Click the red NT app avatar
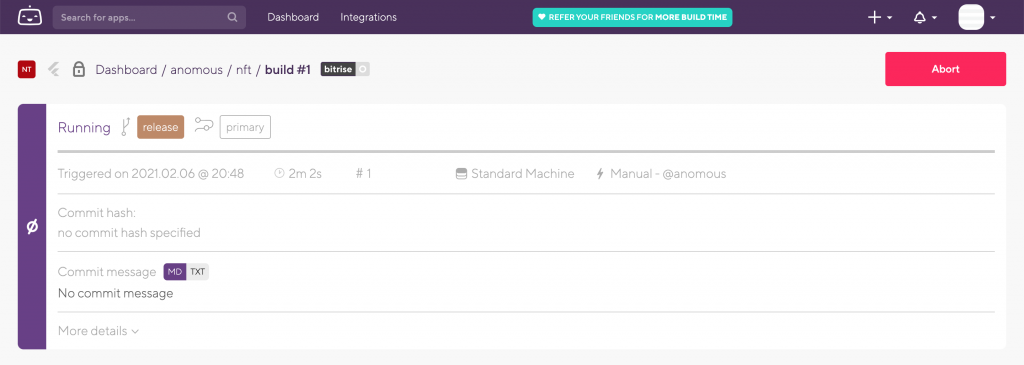This screenshot has width=1024, height=365. pyautogui.click(x=26, y=69)
